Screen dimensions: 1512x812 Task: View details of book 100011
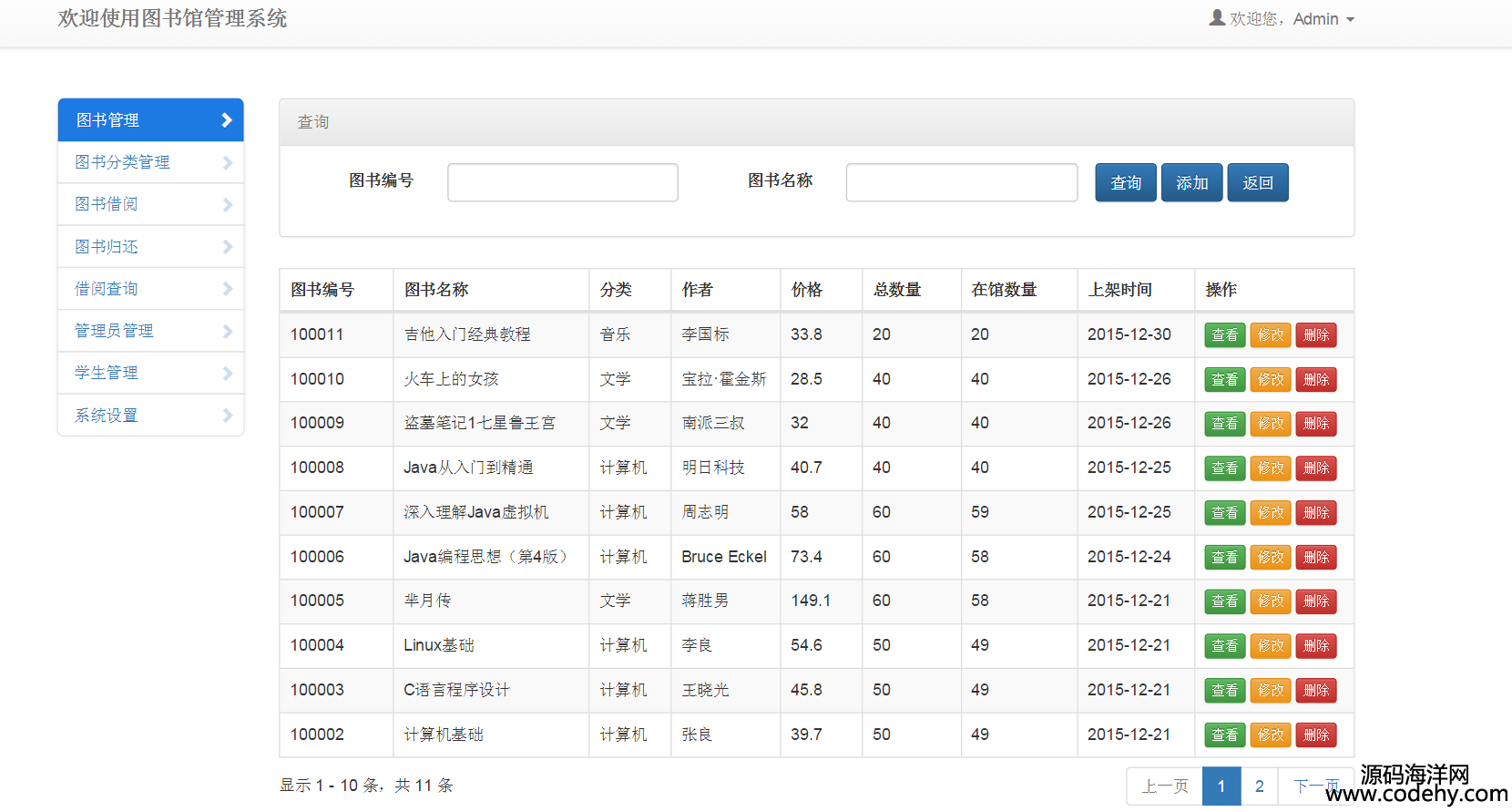[1224, 334]
